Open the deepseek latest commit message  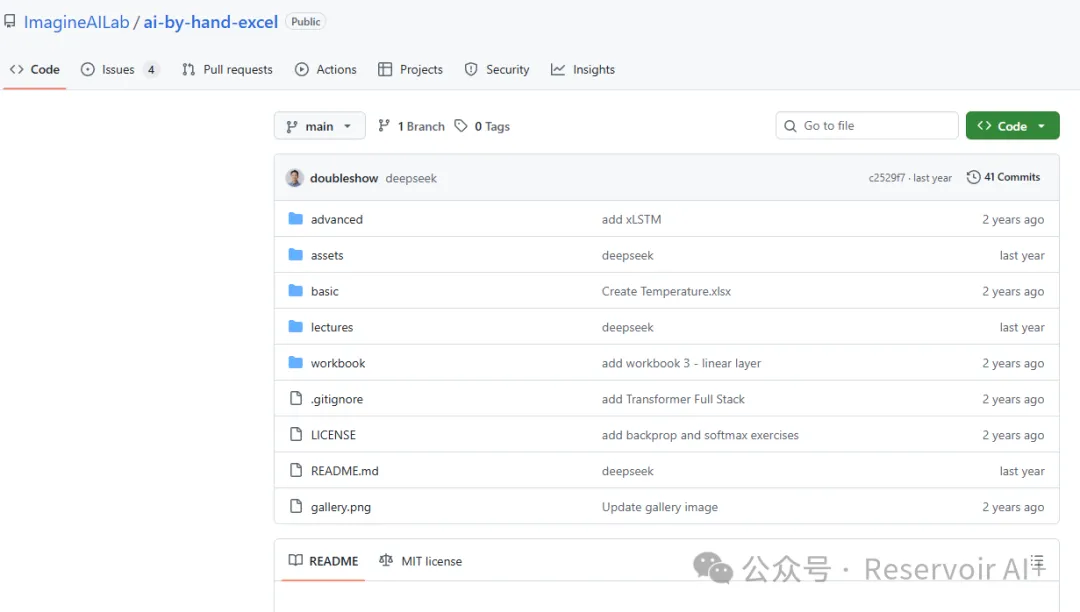[411, 178]
